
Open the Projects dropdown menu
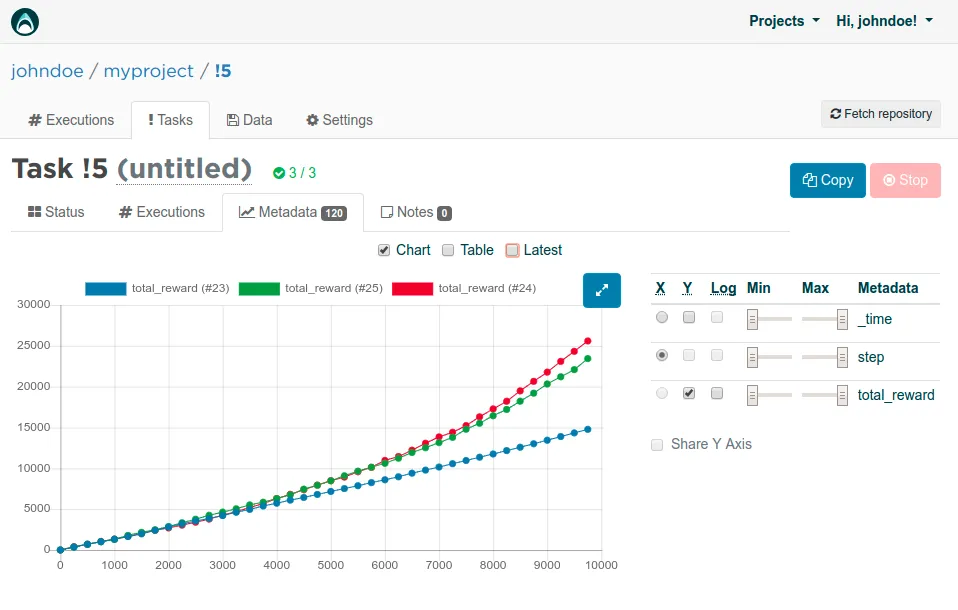[784, 21]
